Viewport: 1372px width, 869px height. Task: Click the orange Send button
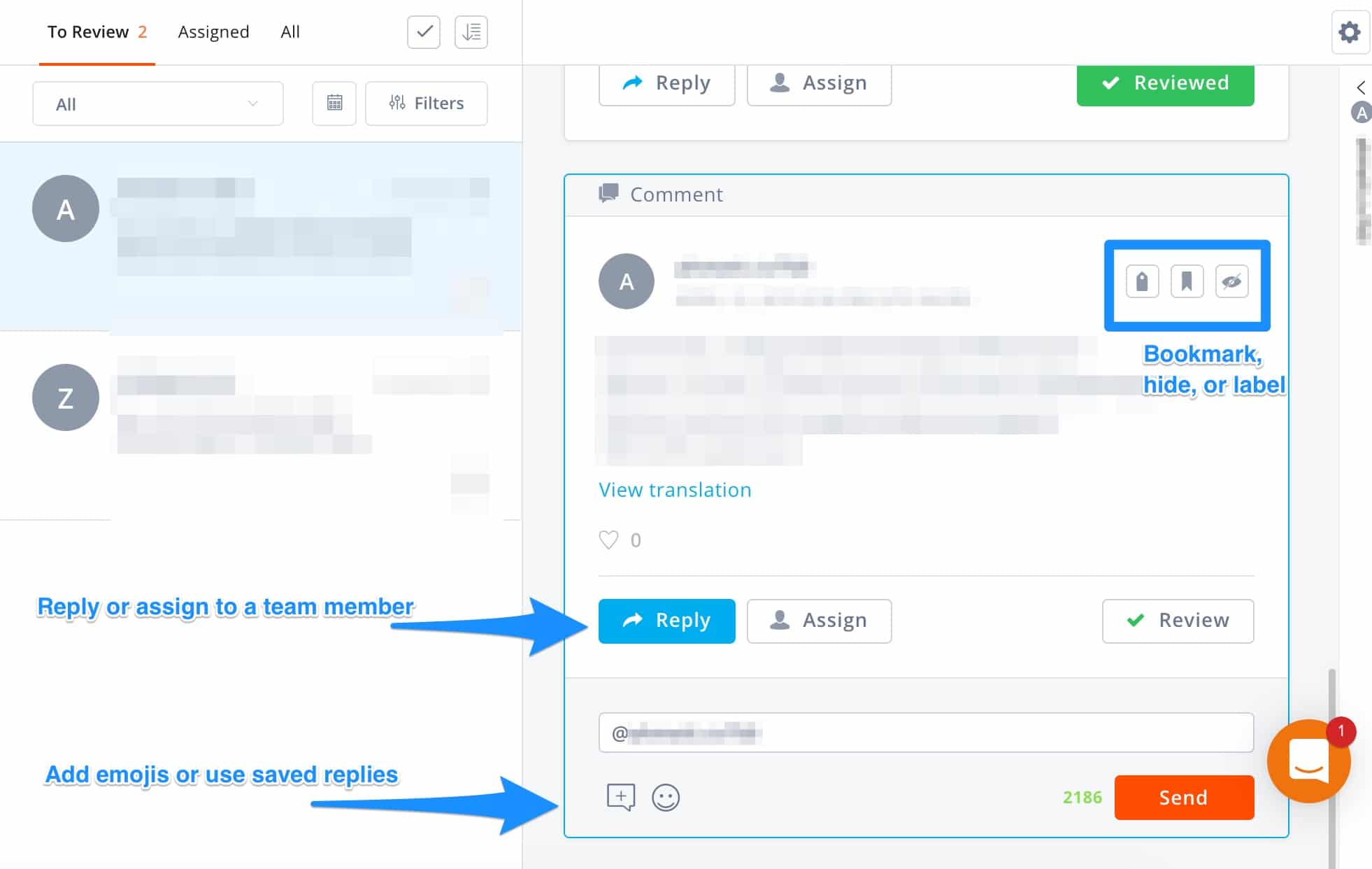click(x=1184, y=798)
